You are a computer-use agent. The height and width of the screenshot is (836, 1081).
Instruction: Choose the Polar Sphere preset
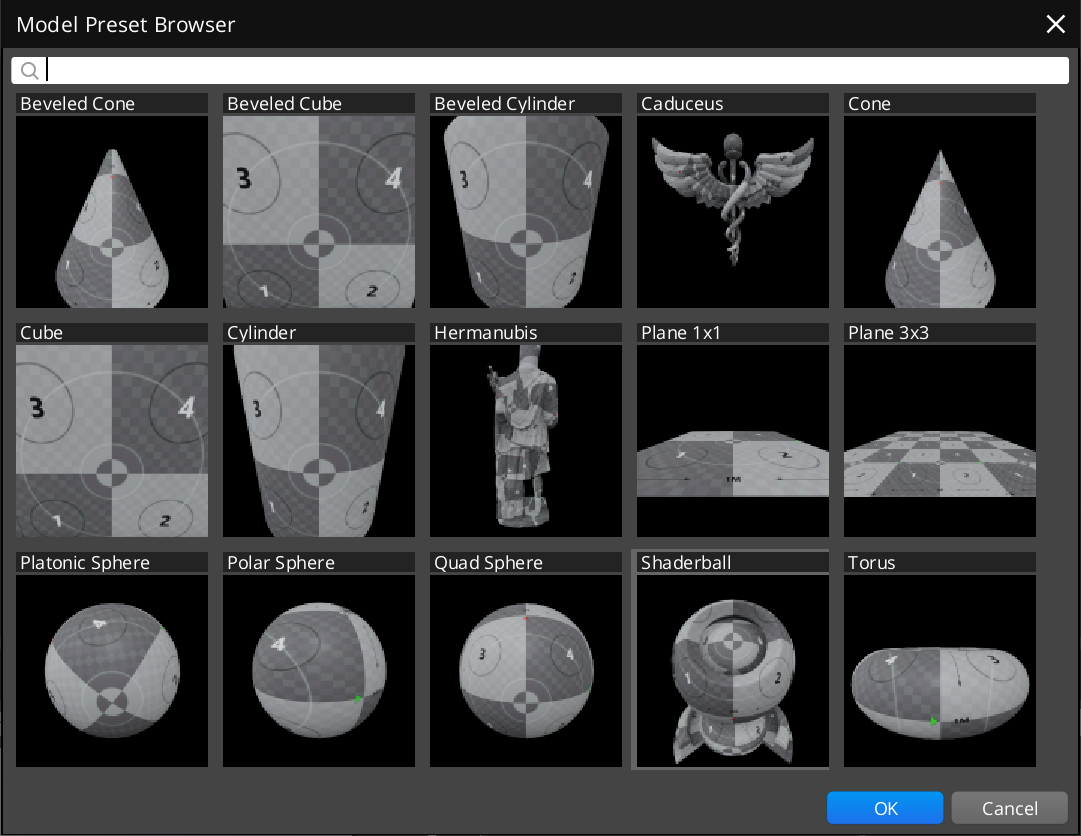[x=319, y=671]
